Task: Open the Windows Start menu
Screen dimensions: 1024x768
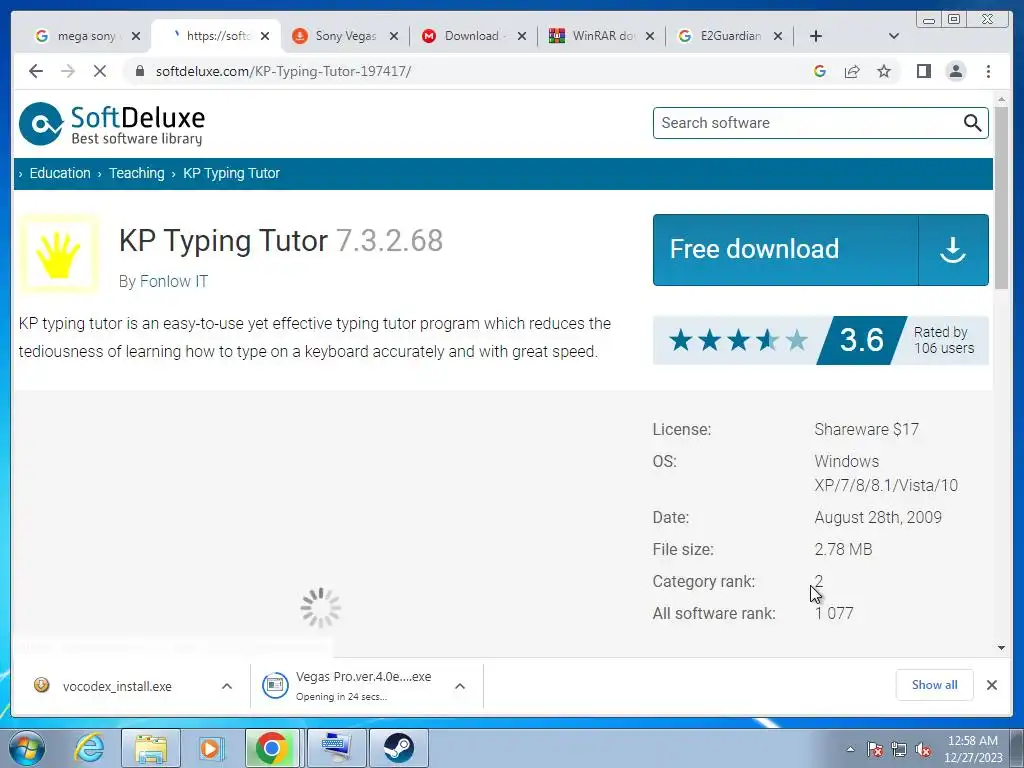Action: point(27,748)
